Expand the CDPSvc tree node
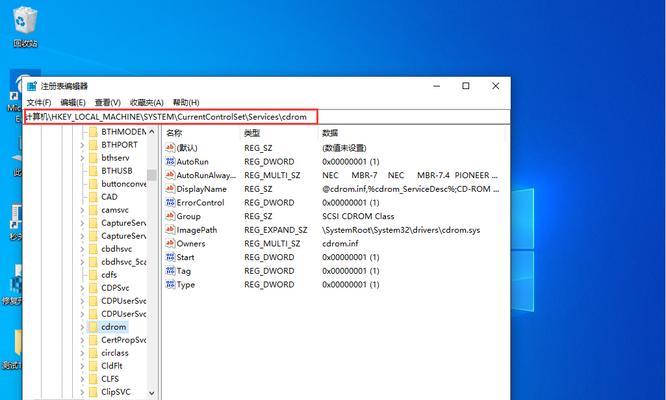Viewport: 666px width, 400px height. tap(82, 288)
